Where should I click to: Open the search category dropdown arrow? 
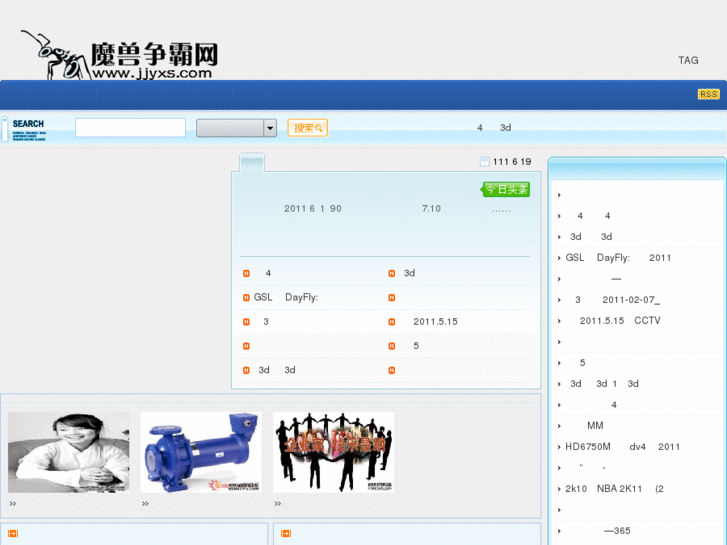click(270, 128)
